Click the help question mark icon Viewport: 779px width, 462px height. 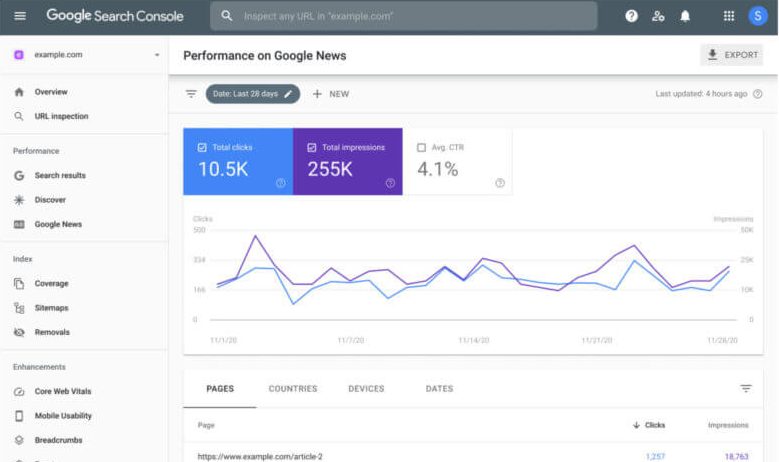point(631,16)
